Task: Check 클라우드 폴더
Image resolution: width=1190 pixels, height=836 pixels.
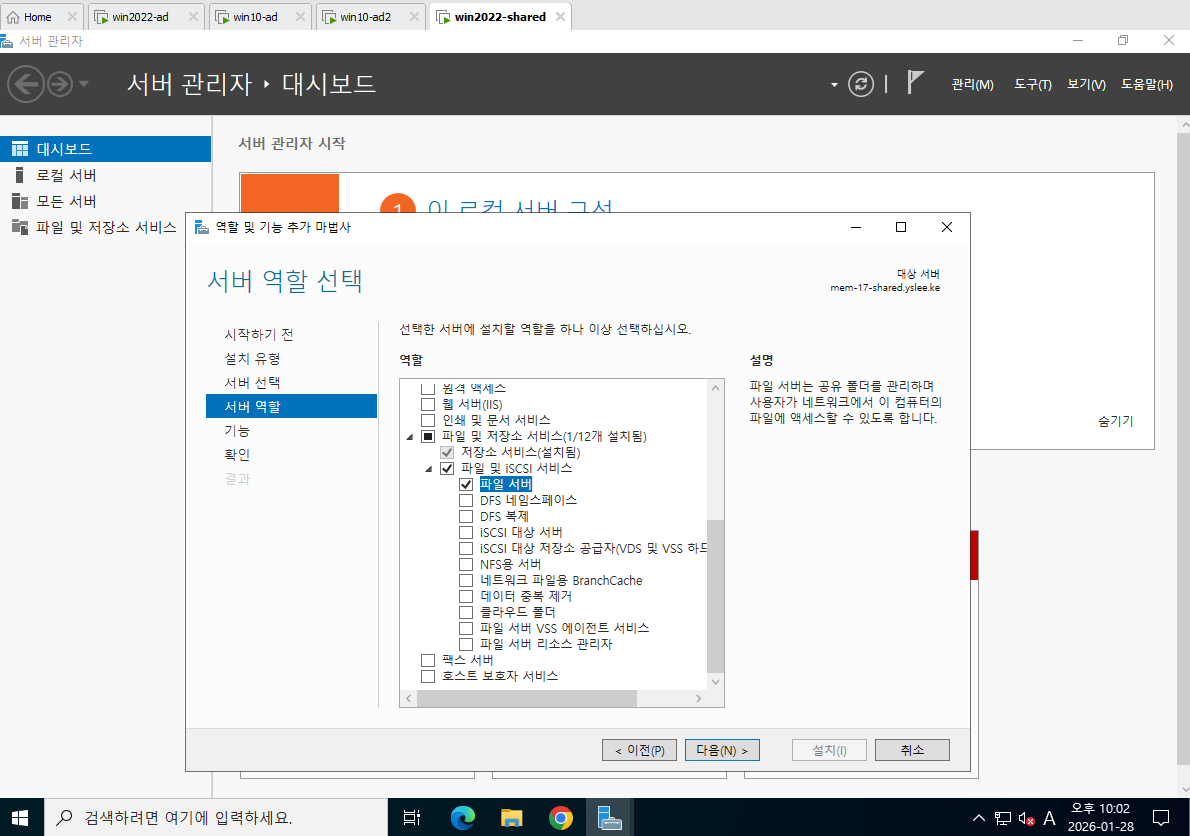Action: click(x=466, y=612)
